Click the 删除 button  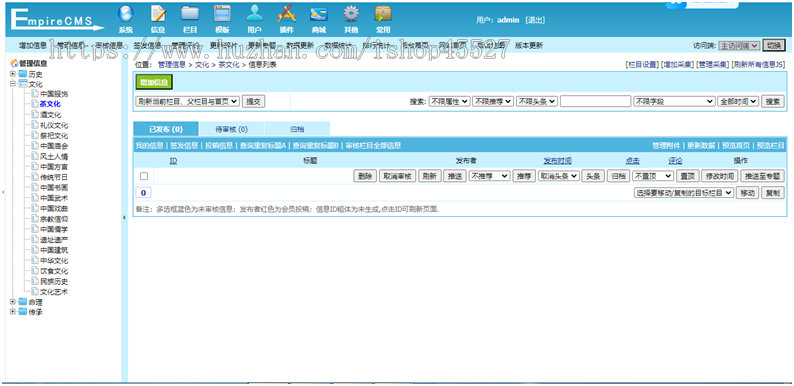pyautogui.click(x=365, y=176)
